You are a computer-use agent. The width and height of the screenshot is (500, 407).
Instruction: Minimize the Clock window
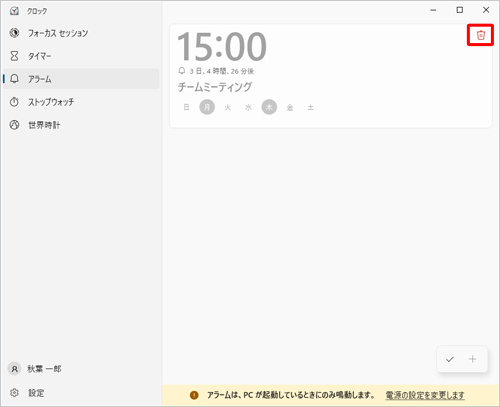433,10
